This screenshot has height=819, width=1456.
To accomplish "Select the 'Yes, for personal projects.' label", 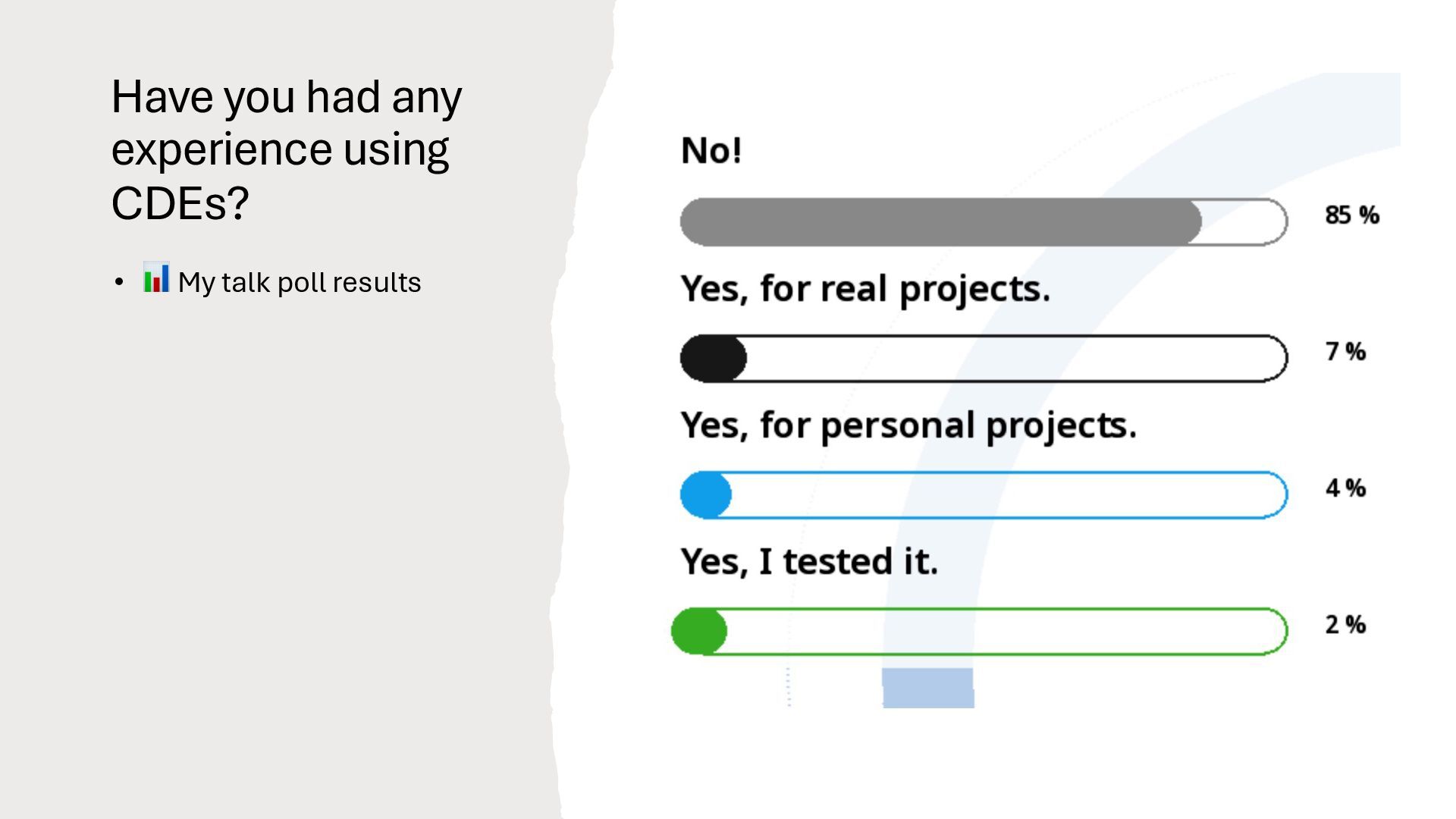I will coord(908,425).
